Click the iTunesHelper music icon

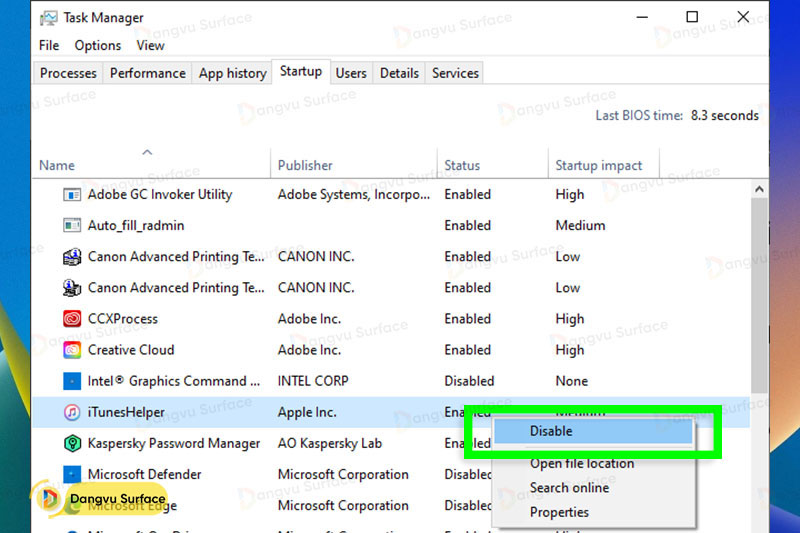tap(72, 412)
